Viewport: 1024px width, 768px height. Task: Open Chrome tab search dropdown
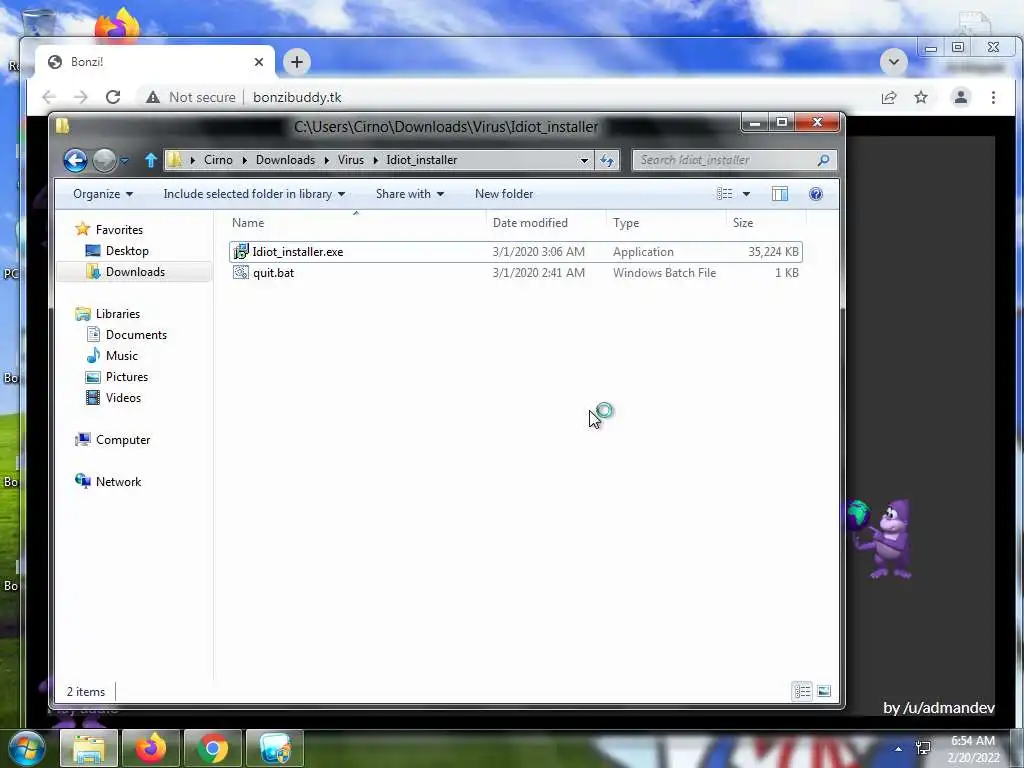click(893, 62)
